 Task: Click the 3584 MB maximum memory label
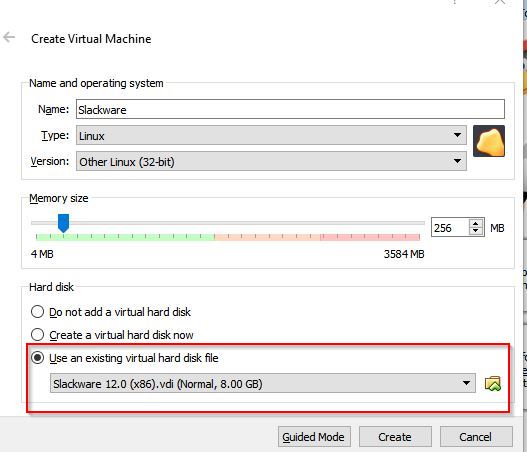[404, 254]
